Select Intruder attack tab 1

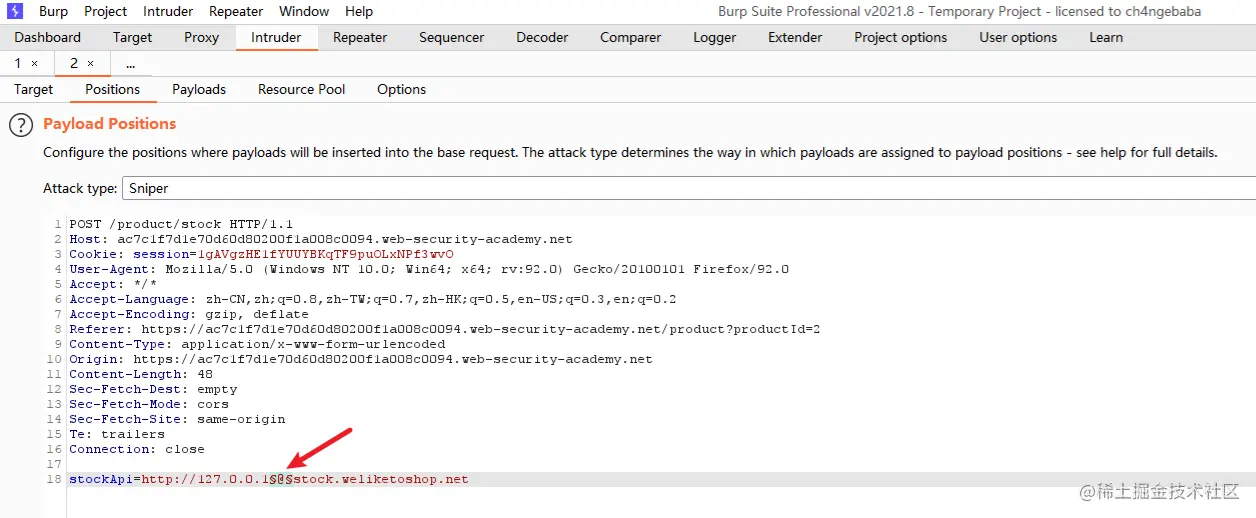[x=17, y=63]
